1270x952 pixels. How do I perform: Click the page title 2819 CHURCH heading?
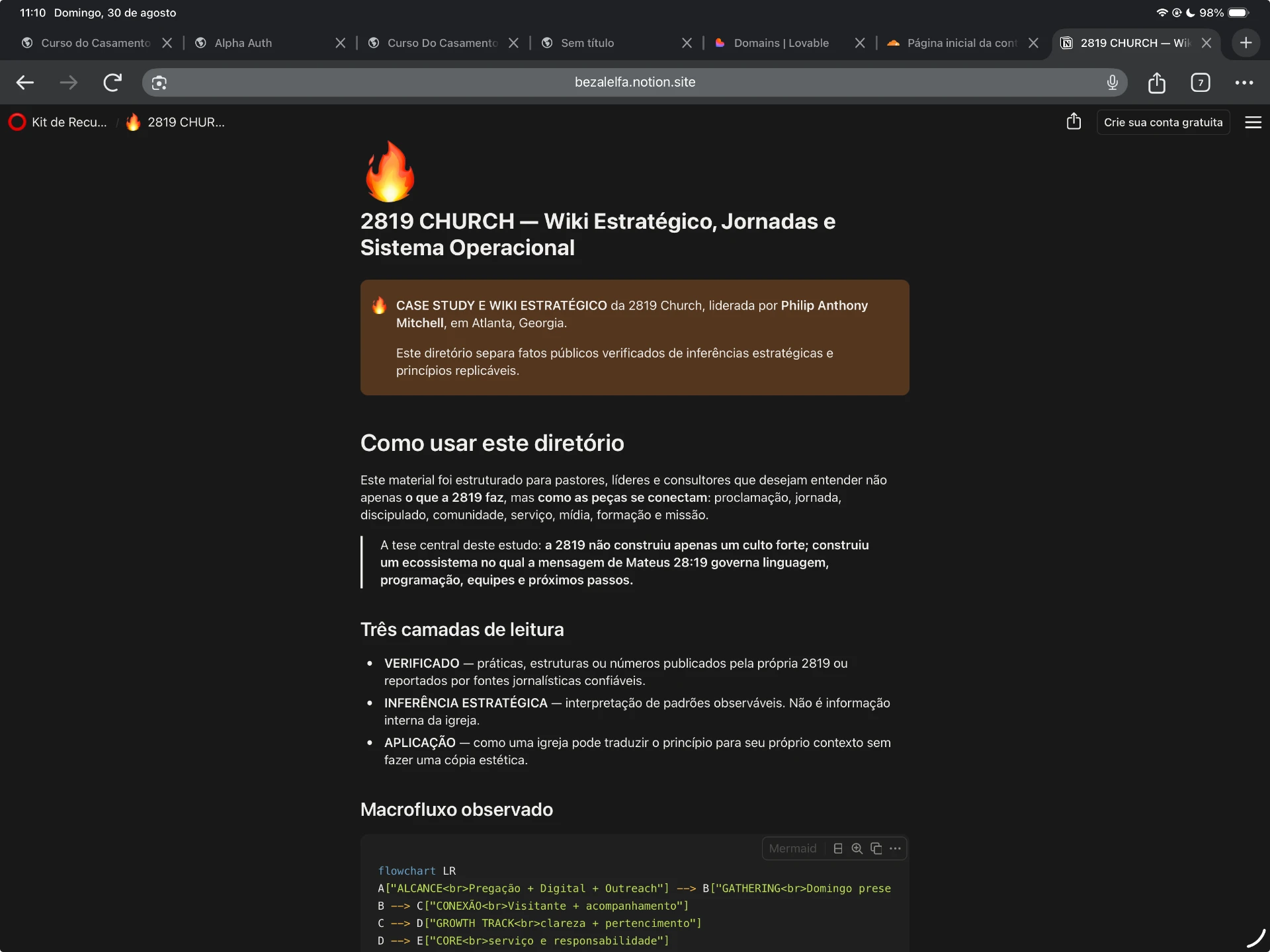point(597,234)
